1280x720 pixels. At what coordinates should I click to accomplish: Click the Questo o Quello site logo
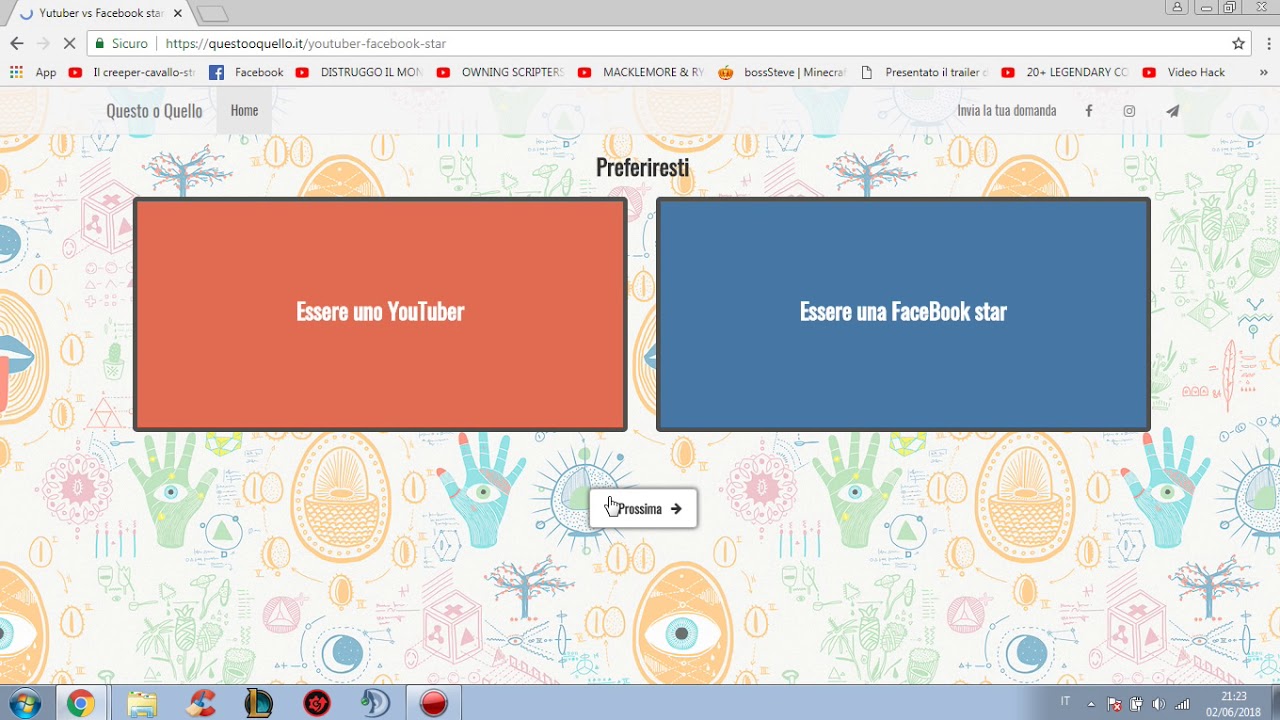pyautogui.click(x=154, y=111)
